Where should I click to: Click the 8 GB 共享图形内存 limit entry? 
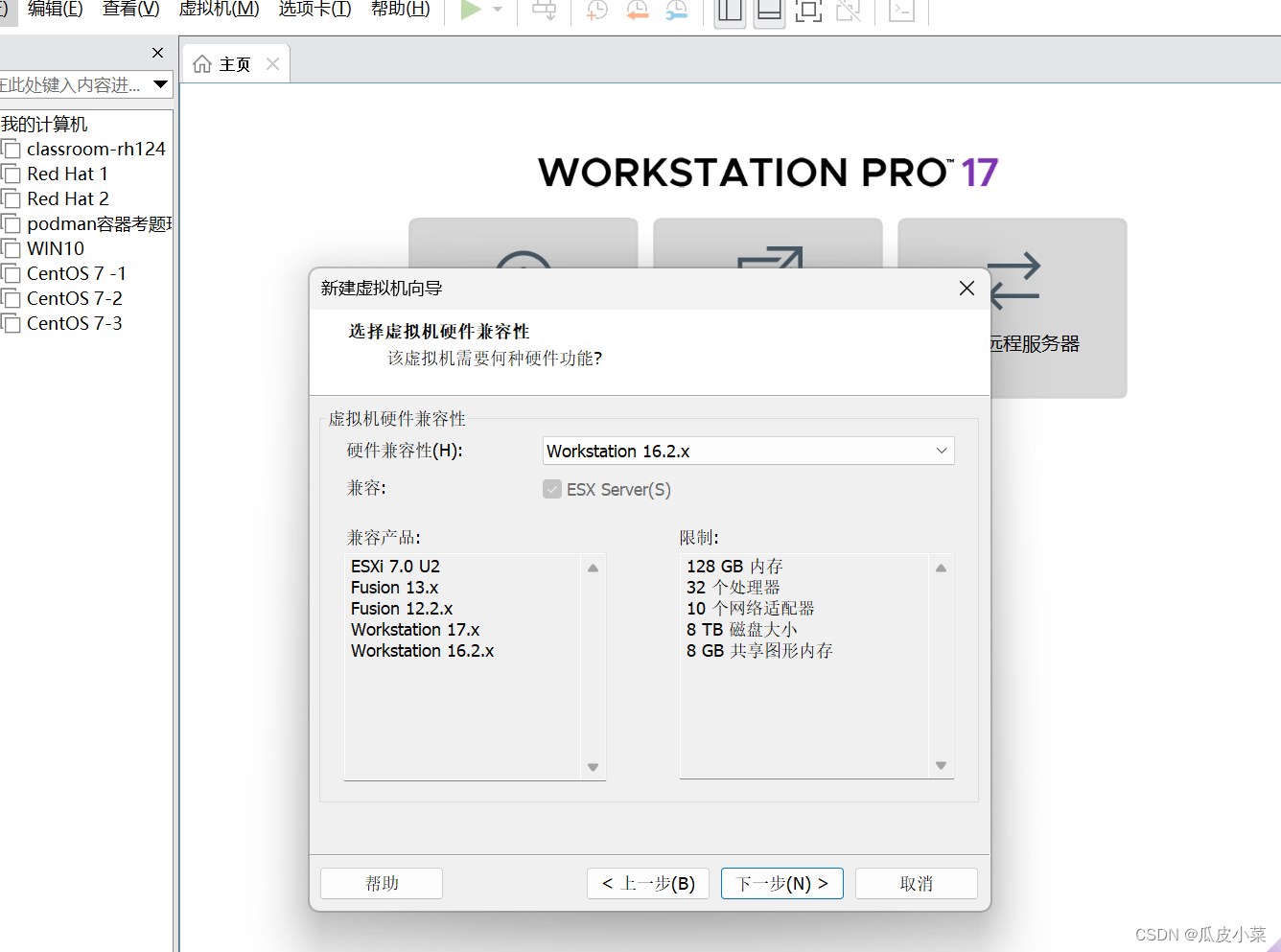pyautogui.click(x=759, y=651)
